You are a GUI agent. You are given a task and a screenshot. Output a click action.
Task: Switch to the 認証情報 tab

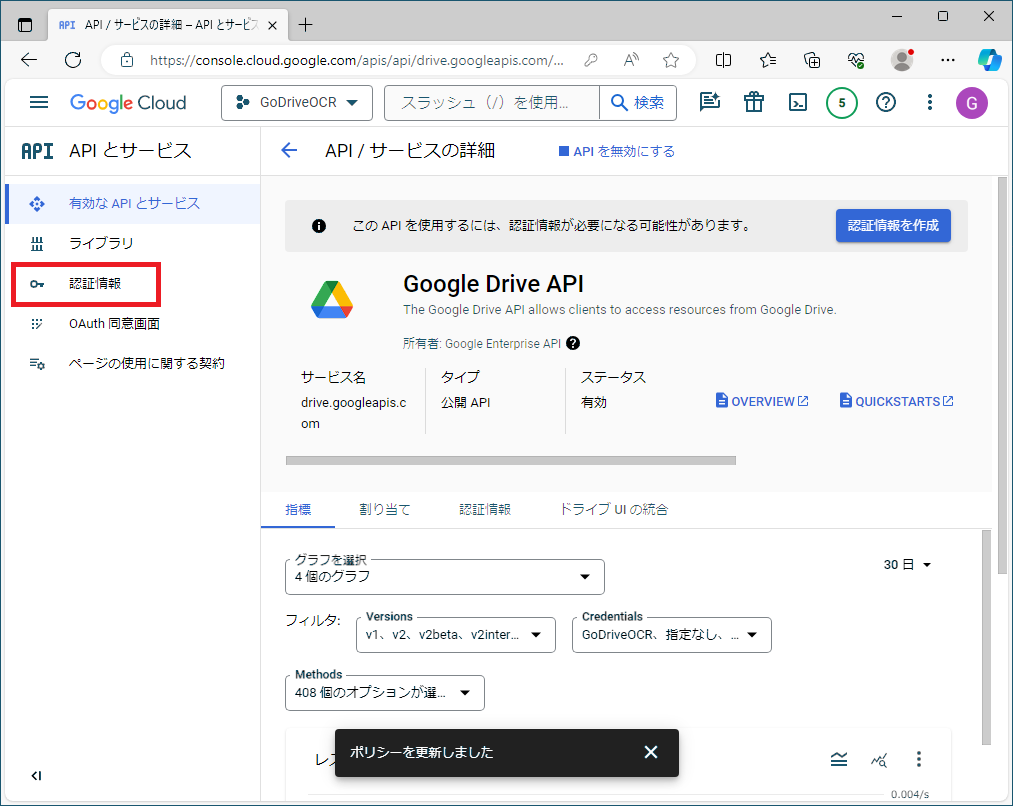click(485, 510)
